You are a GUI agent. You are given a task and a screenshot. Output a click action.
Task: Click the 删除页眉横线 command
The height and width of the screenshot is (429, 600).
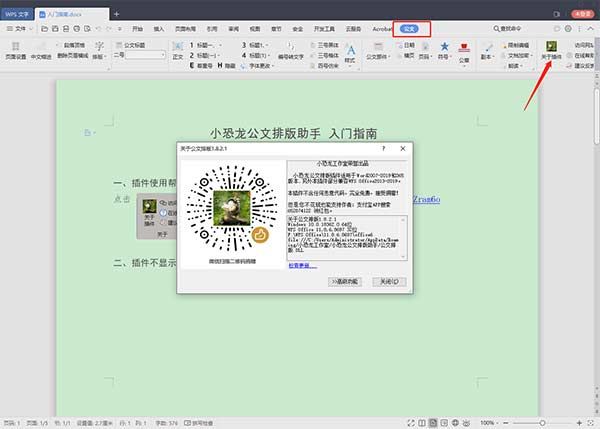coord(73,56)
